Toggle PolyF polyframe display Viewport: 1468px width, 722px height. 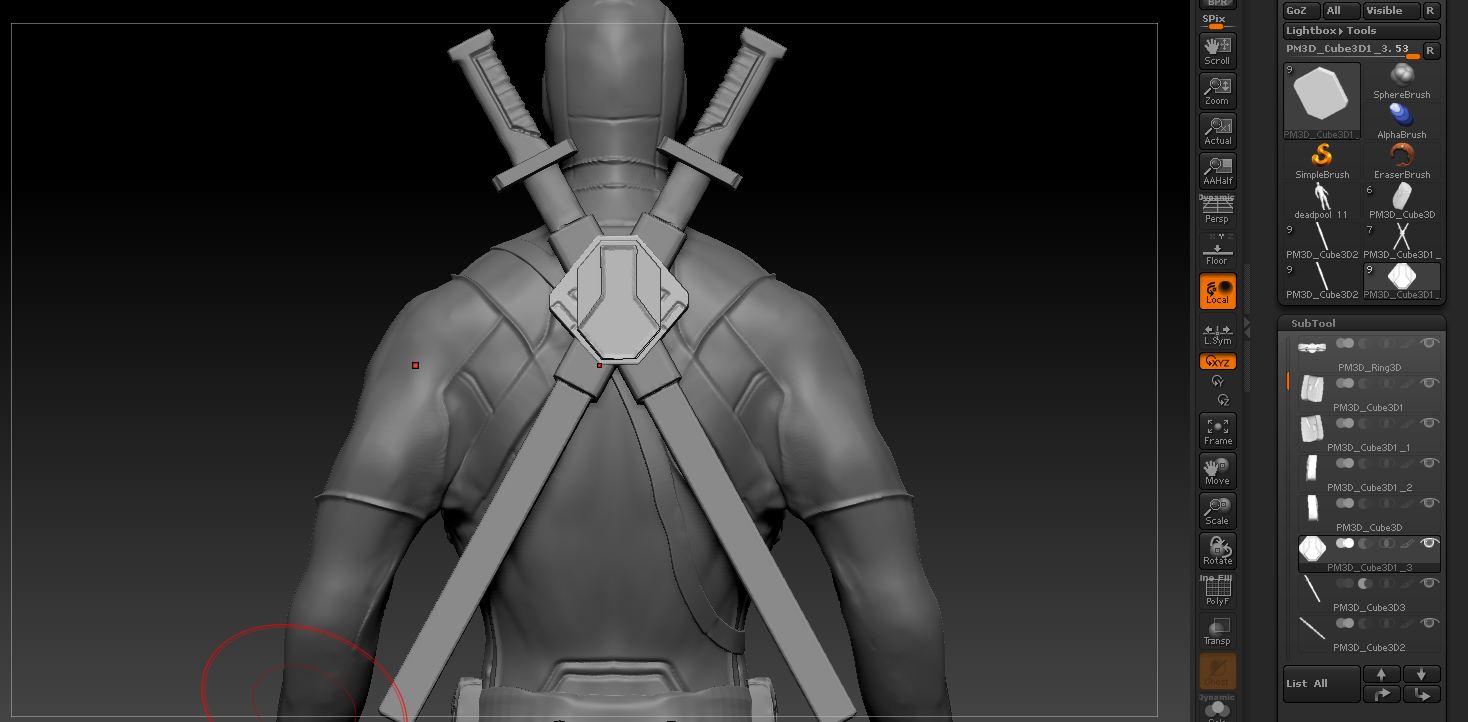coord(1217,592)
